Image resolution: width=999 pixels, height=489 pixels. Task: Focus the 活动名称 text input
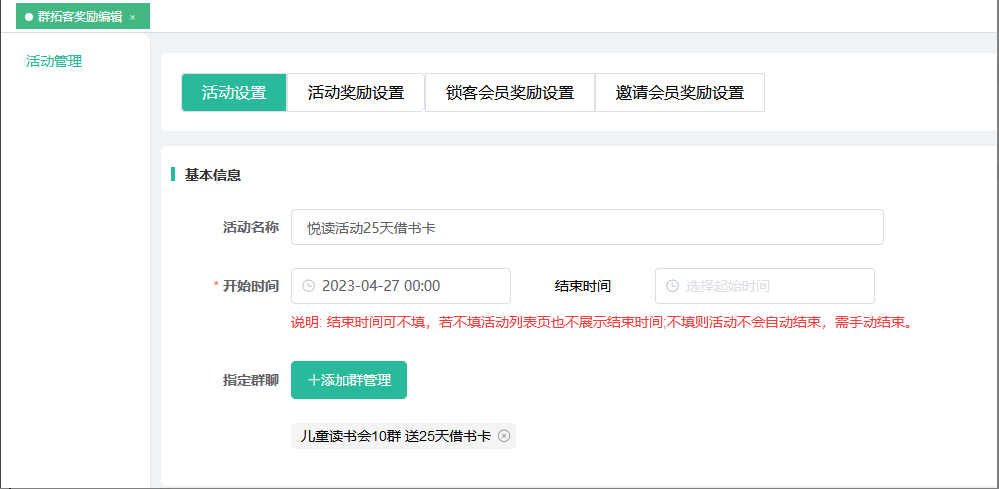(x=587, y=227)
